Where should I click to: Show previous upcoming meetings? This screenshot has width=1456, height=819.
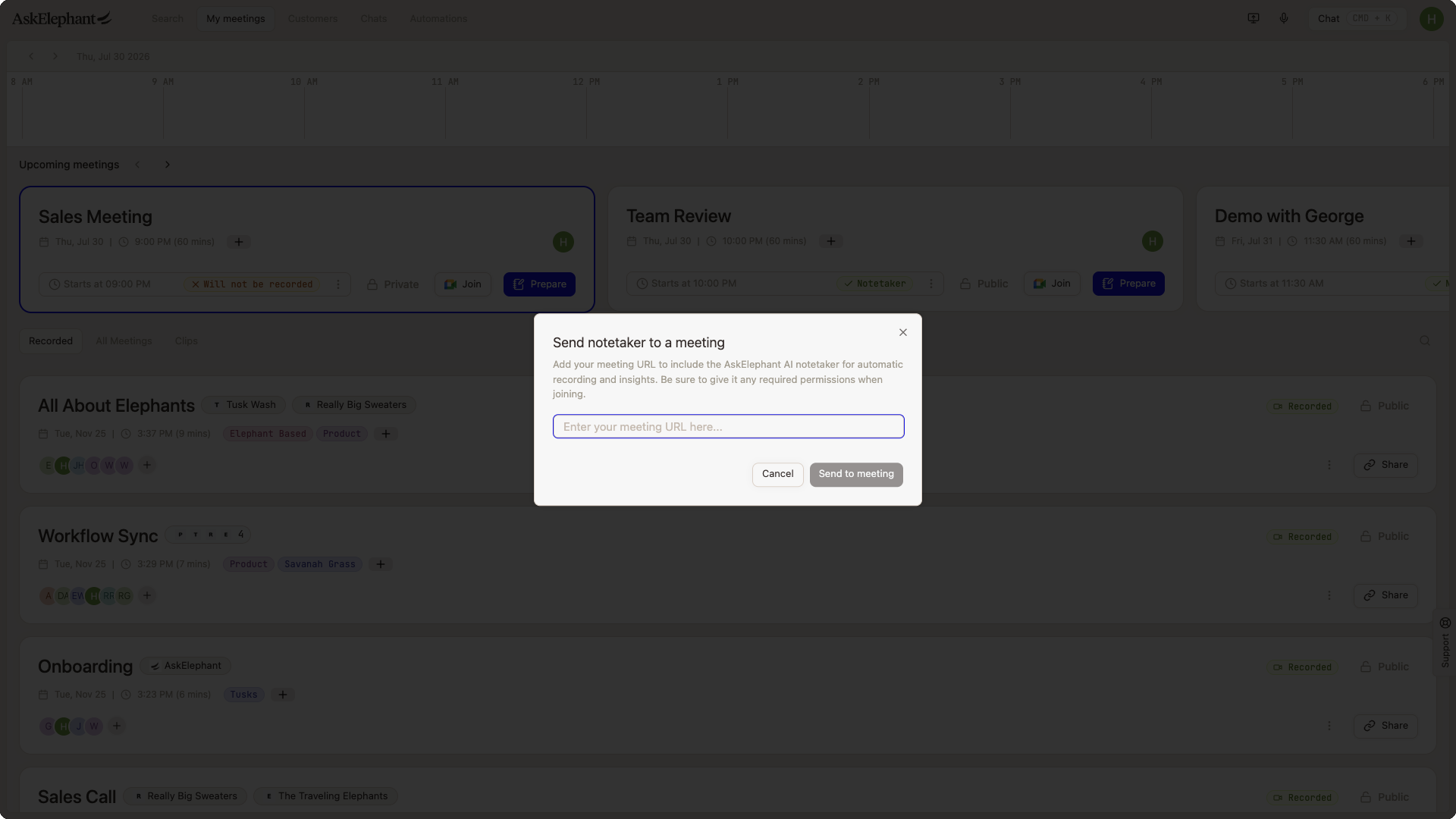coord(137,165)
